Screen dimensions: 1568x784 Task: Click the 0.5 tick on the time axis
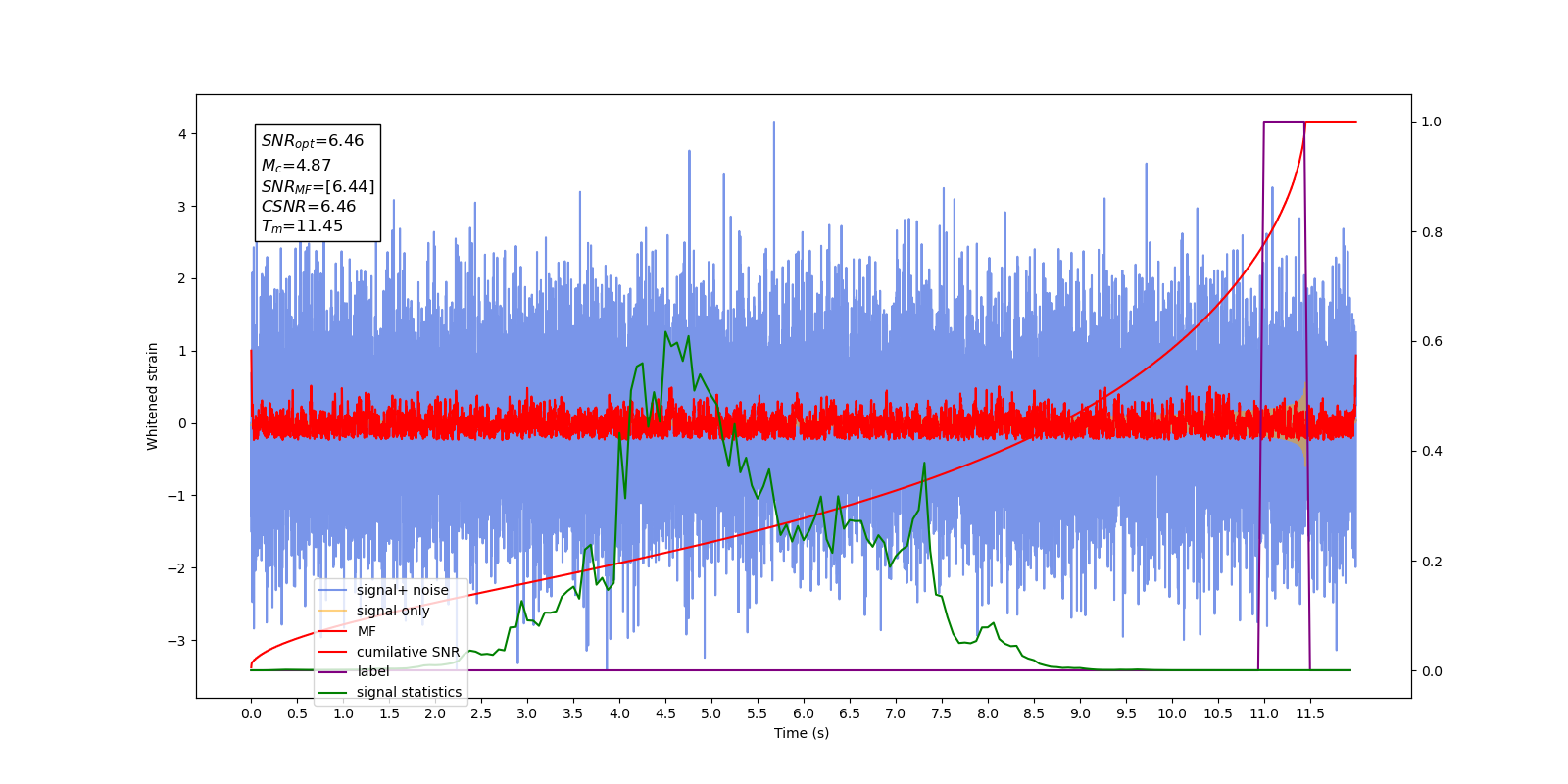[297, 713]
